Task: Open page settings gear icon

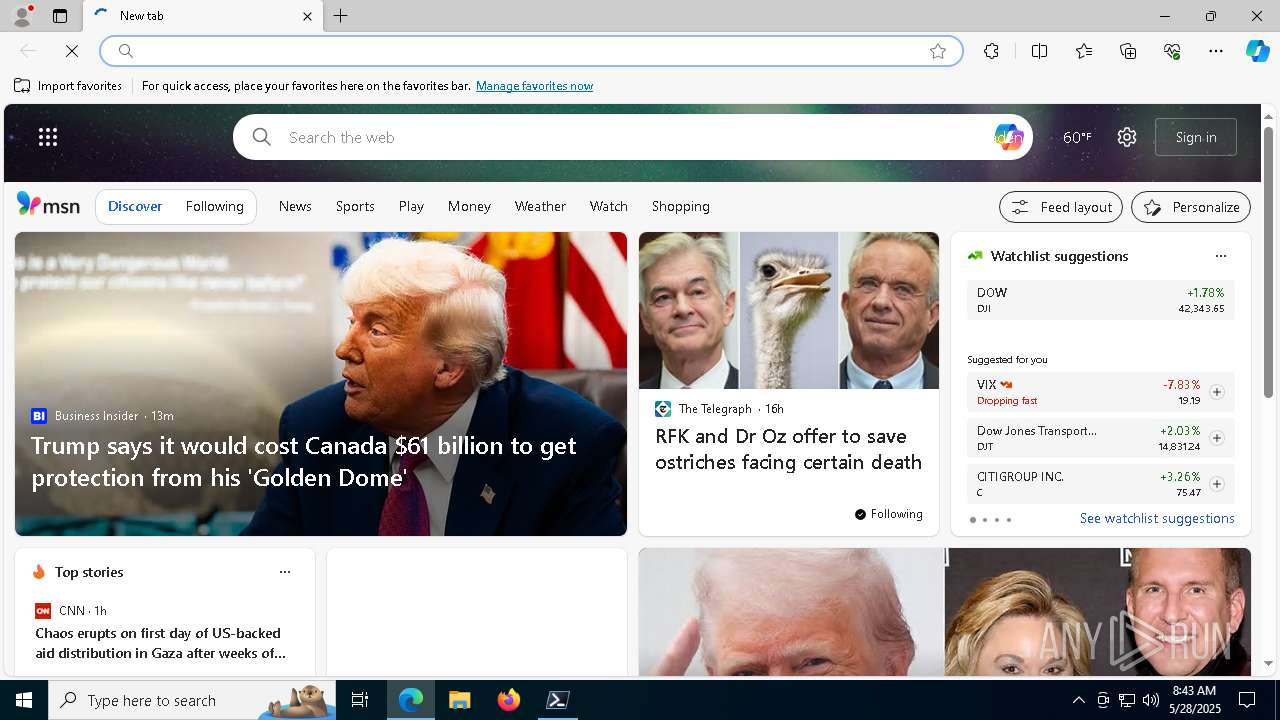Action: pos(1127,137)
